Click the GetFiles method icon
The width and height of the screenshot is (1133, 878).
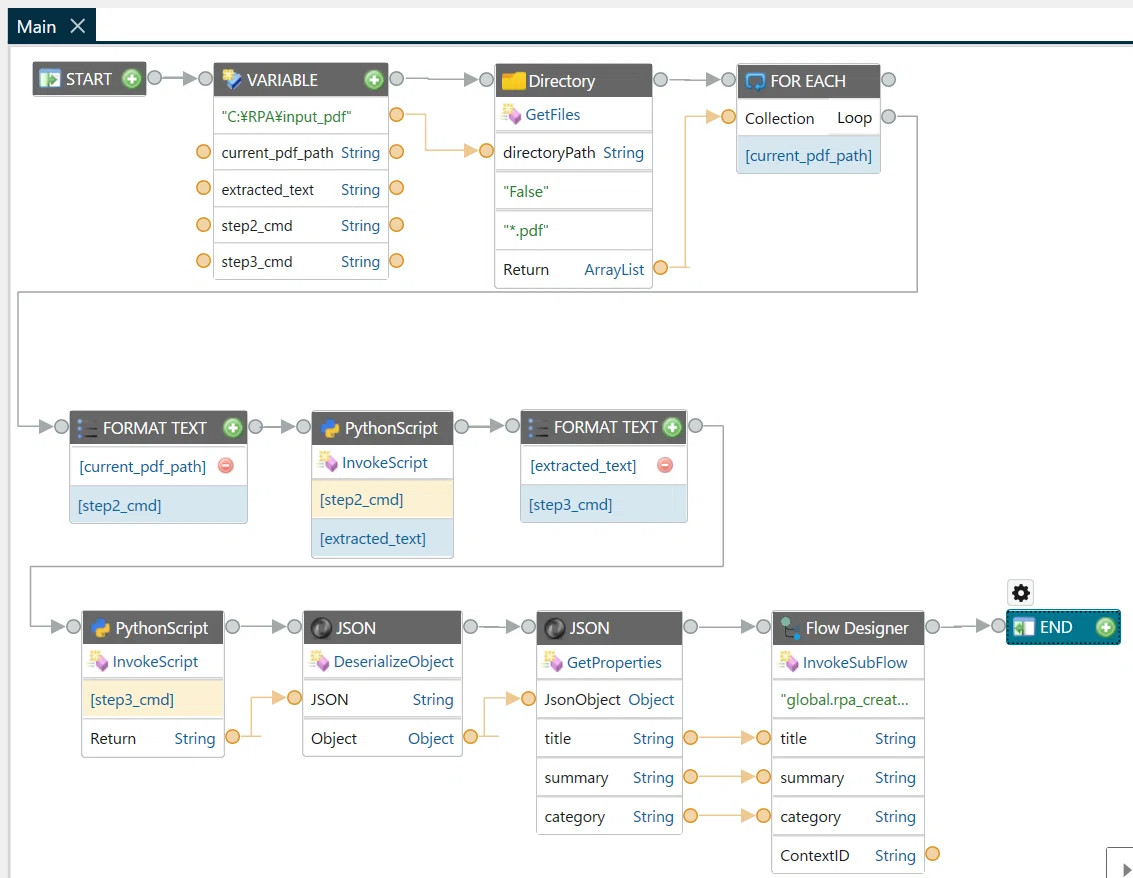(511, 113)
